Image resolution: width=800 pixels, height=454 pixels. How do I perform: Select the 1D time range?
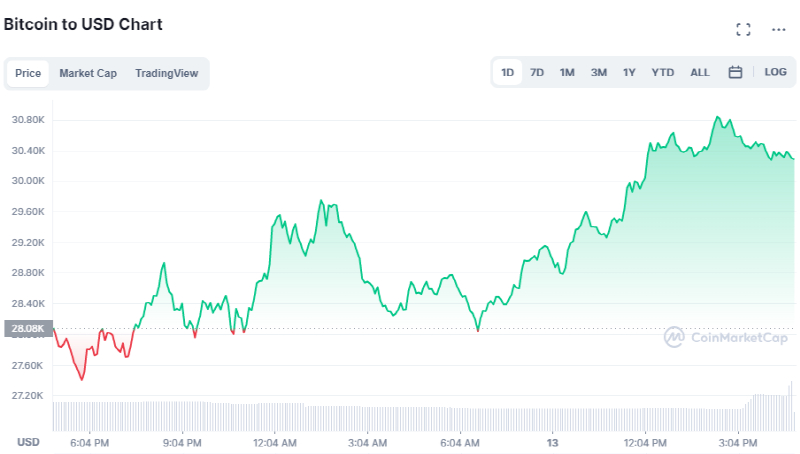pyautogui.click(x=508, y=72)
